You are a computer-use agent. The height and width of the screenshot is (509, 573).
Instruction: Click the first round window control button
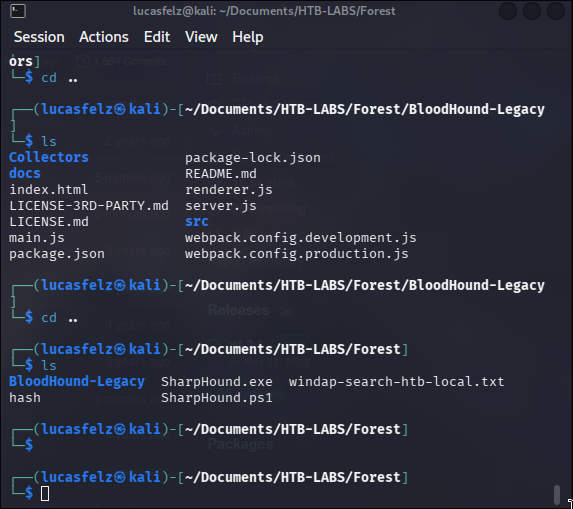[x=508, y=11]
